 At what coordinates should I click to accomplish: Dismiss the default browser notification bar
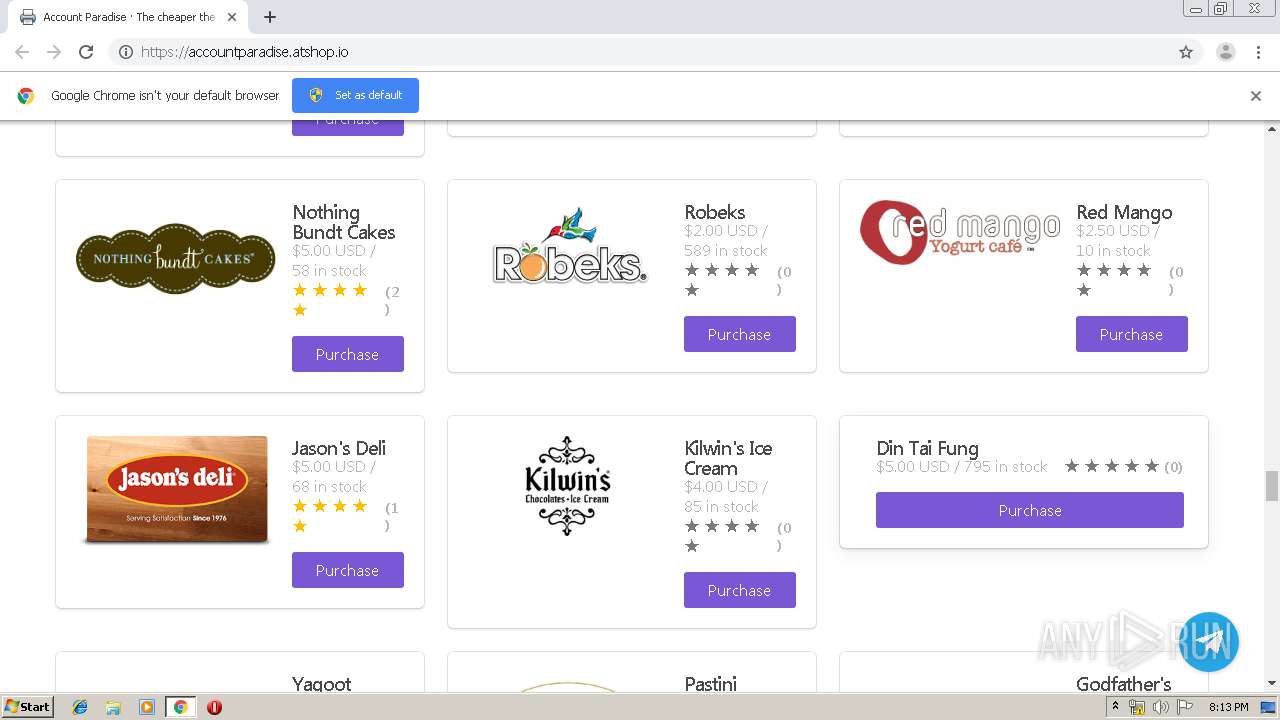click(x=1256, y=96)
